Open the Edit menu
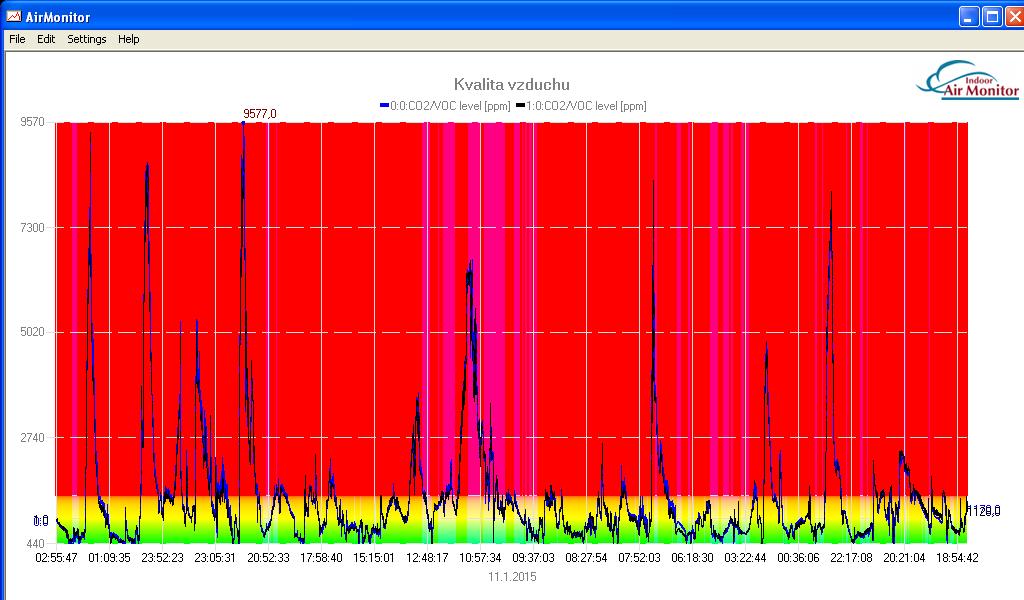 (x=46, y=39)
